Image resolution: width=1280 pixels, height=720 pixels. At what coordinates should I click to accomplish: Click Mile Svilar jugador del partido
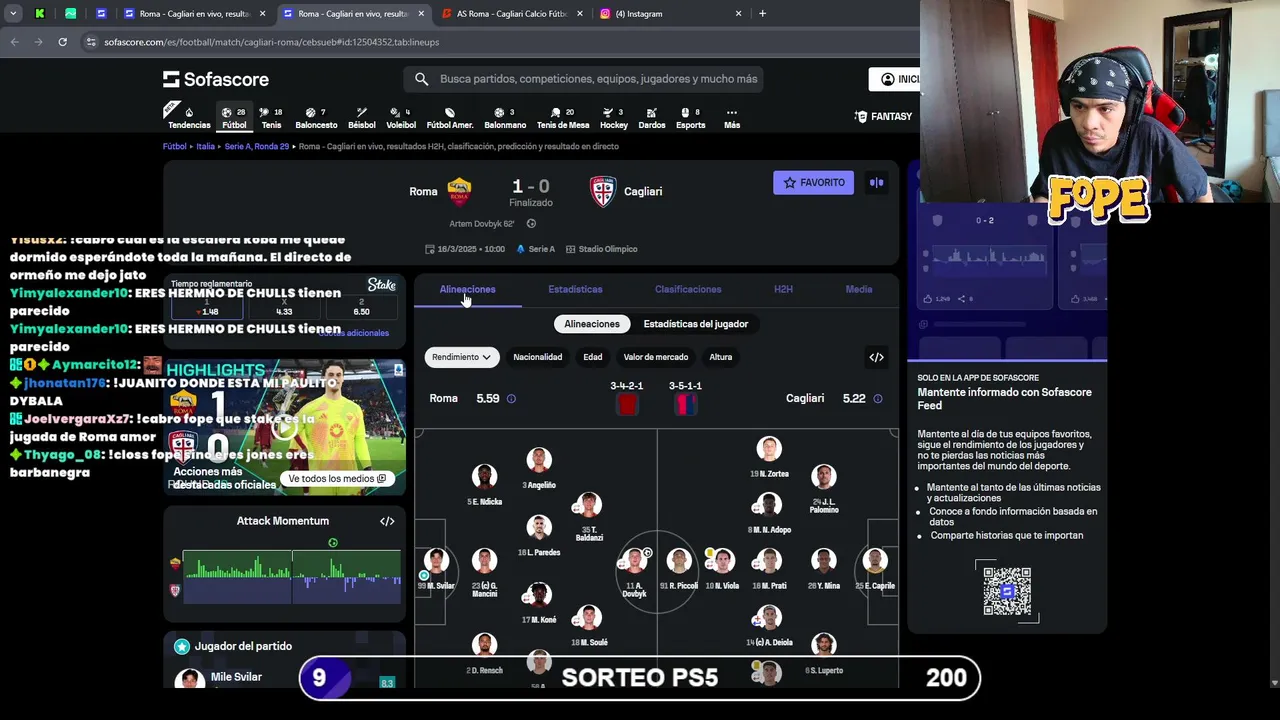click(236, 677)
